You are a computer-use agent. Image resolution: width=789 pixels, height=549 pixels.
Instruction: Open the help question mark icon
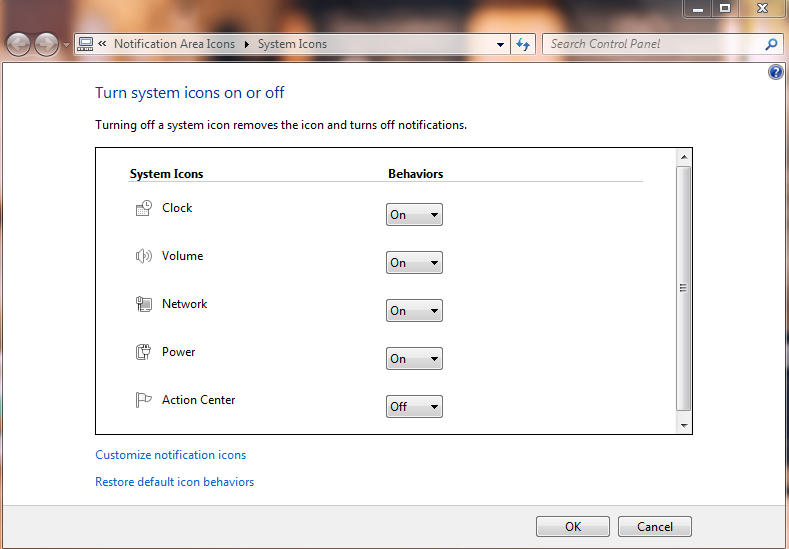pyautogui.click(x=775, y=72)
